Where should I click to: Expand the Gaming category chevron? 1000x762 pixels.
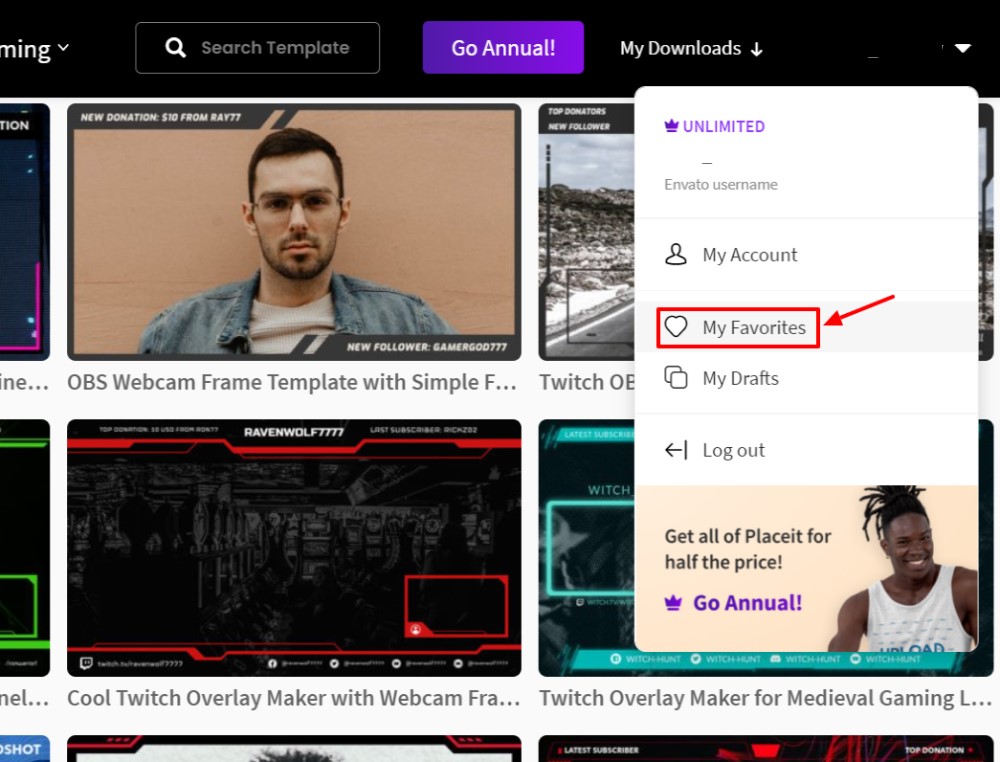click(x=64, y=48)
